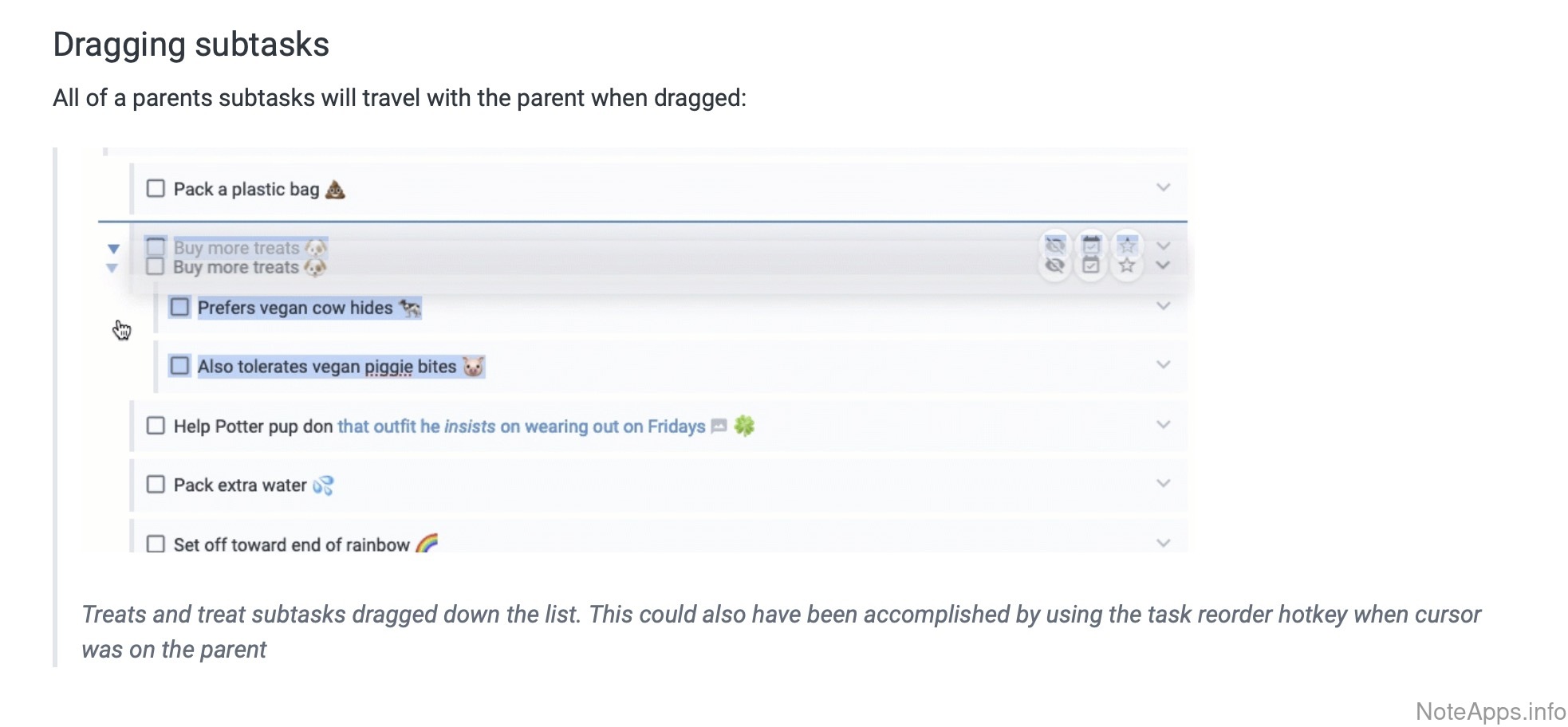Open chevron menu for 'Help Potter pup' task
Image resolution: width=1568 pixels, height=727 pixels.
click(x=1163, y=425)
